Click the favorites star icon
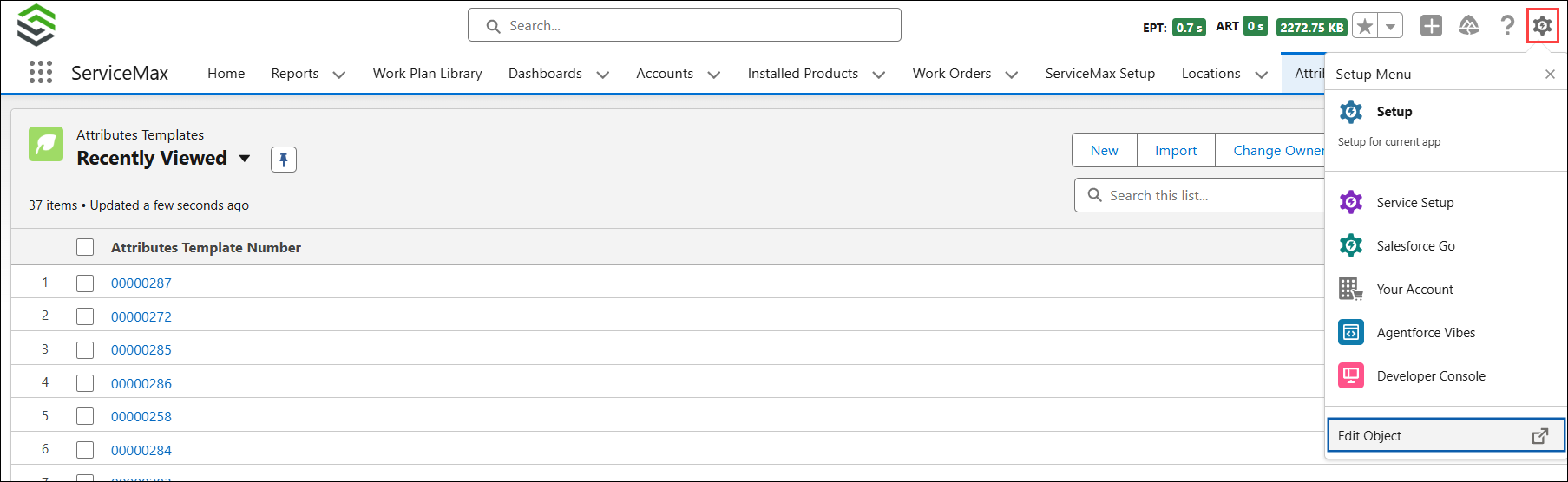The image size is (1568, 482). (1365, 26)
